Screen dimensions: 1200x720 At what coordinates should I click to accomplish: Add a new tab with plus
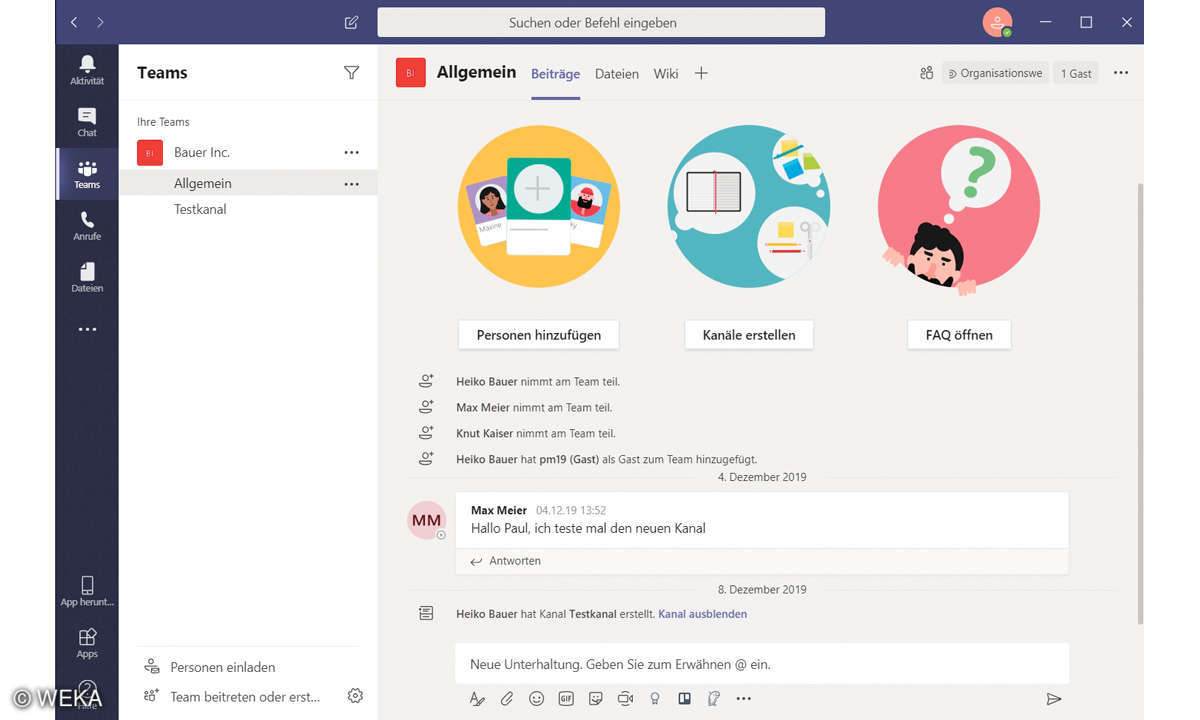click(x=701, y=73)
